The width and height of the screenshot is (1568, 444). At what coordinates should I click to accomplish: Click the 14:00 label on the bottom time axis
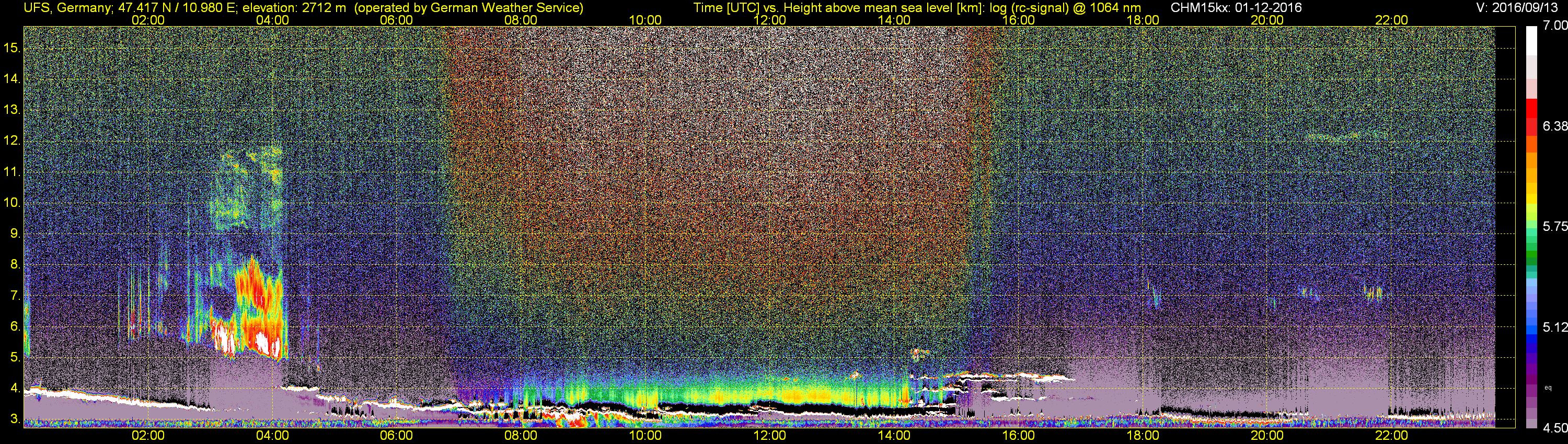pos(894,436)
